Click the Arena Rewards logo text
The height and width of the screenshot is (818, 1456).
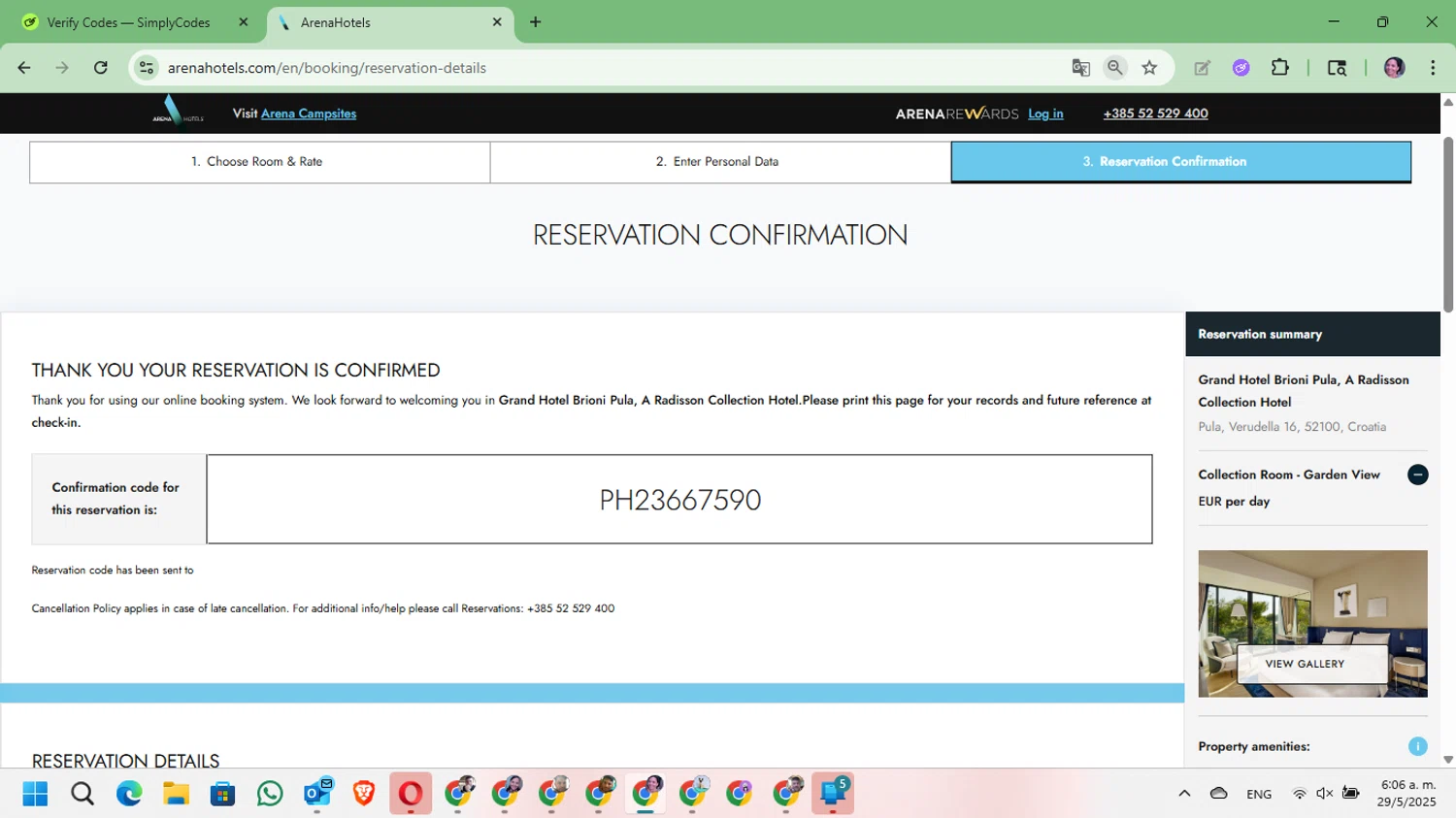[x=957, y=114]
